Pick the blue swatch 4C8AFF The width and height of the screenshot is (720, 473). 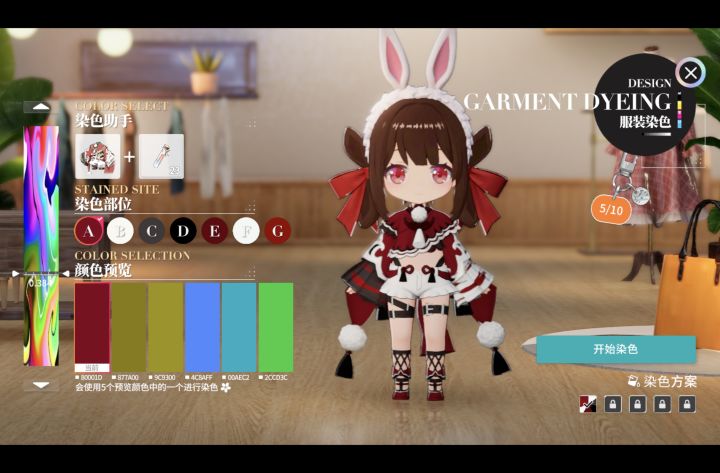point(202,327)
